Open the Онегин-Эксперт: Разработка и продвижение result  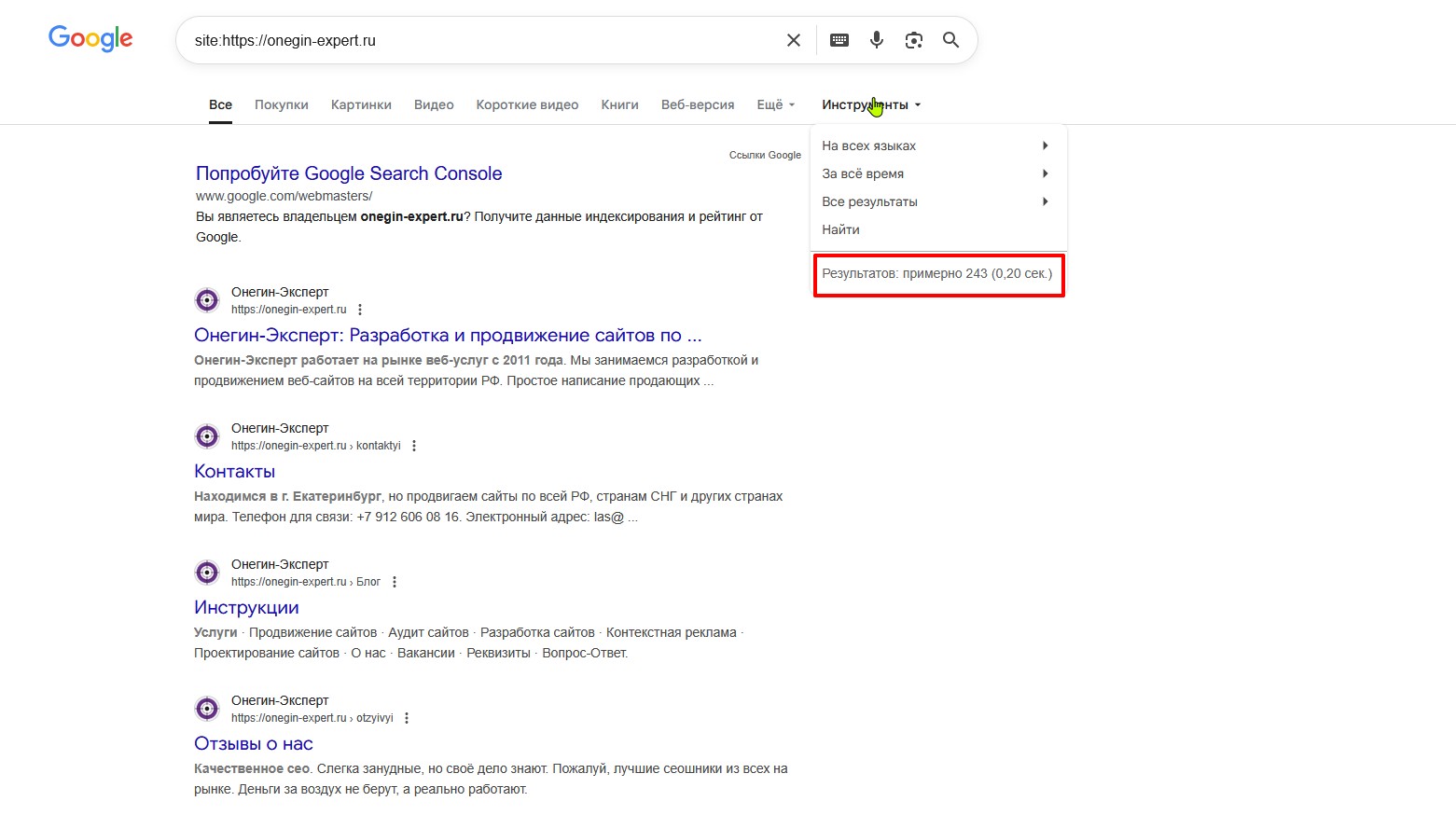coord(448,336)
